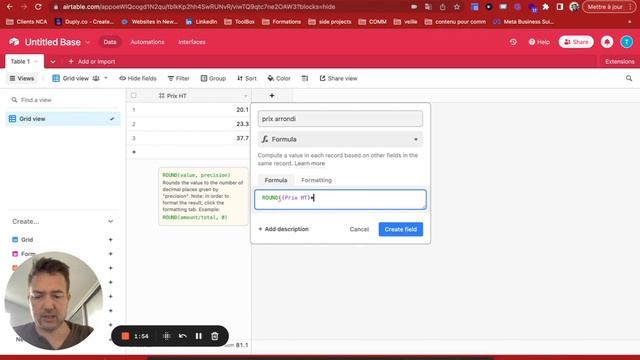Screen dimensions: 640x360
Task: Open Prix HT column header dropdown
Action: pos(246,96)
